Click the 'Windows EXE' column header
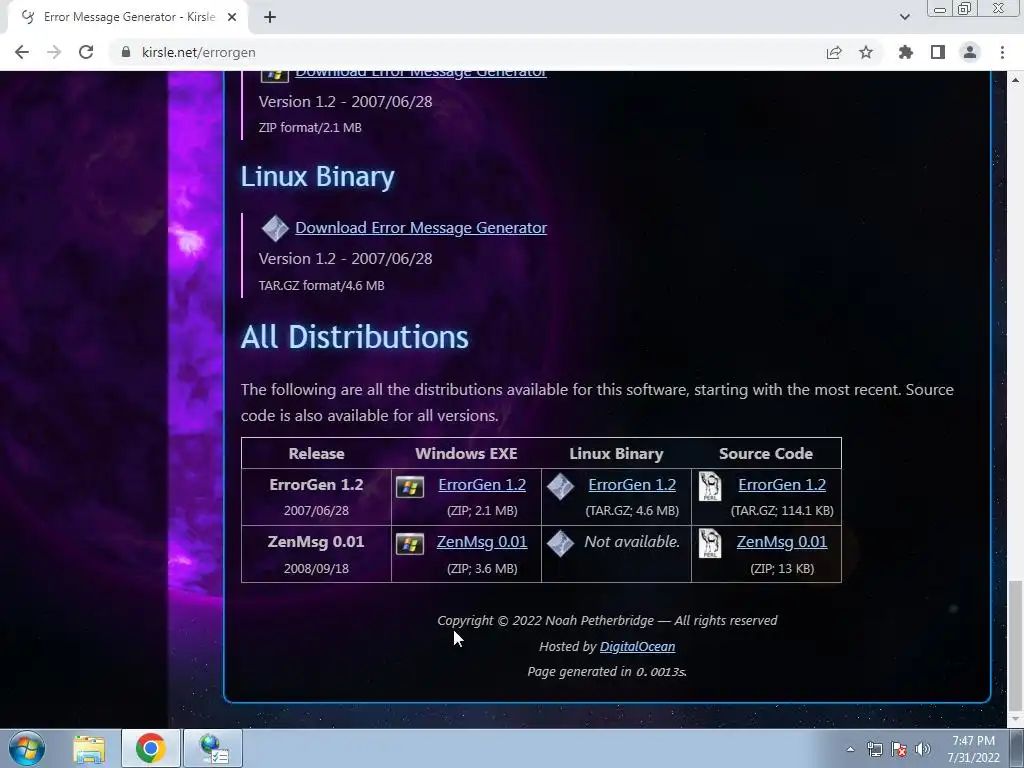This screenshot has height=768, width=1024. 466,453
